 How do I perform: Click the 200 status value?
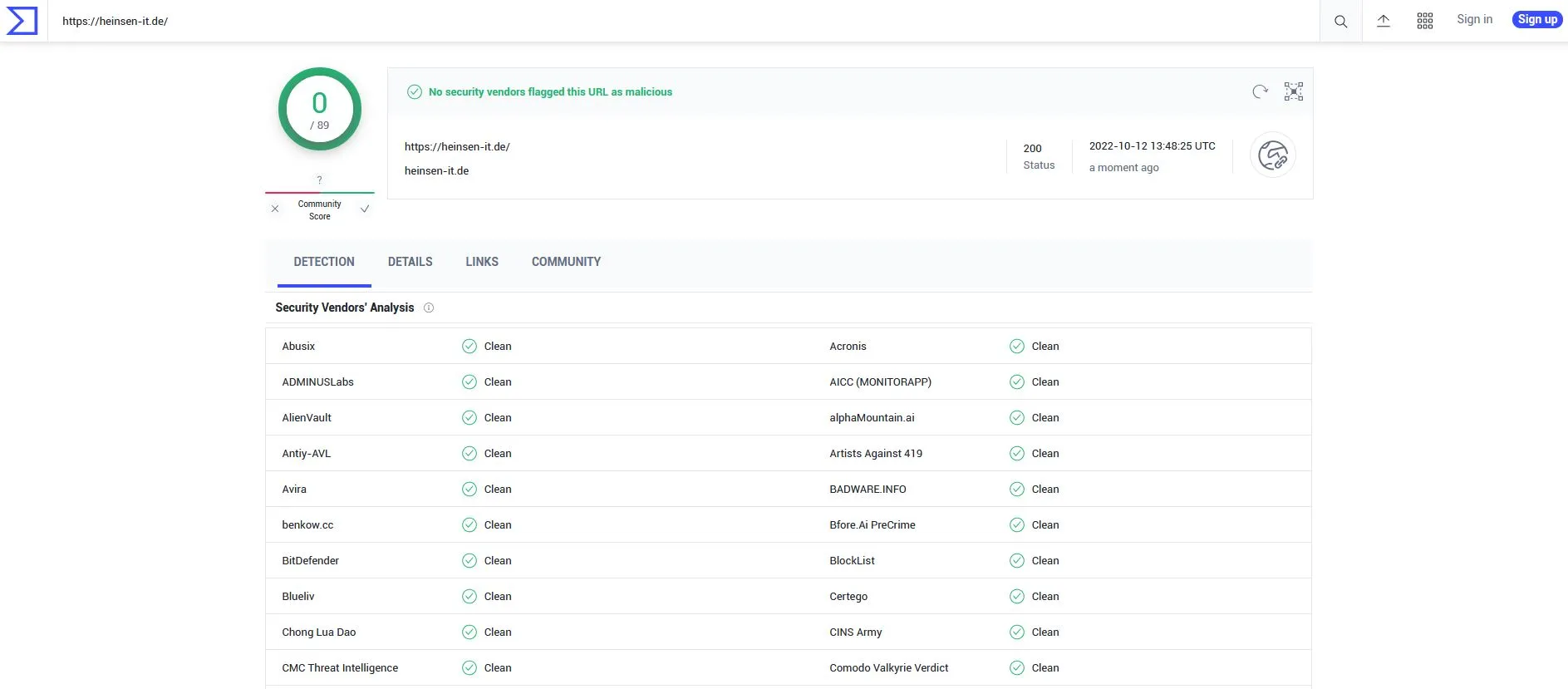(x=1032, y=149)
